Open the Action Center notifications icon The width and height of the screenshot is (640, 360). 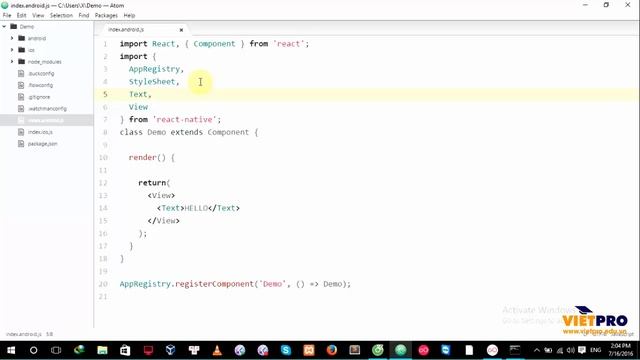(x=582, y=350)
